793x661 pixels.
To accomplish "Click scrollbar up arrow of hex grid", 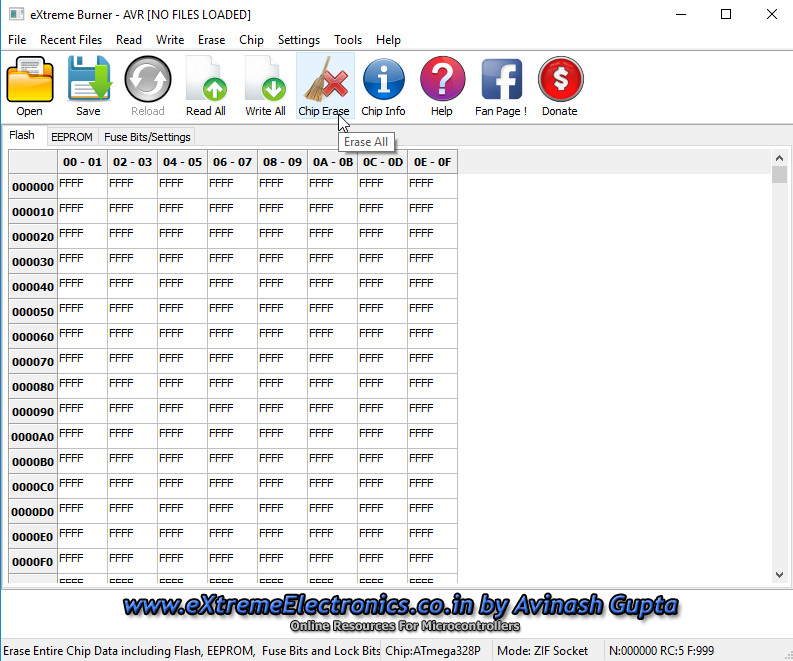I will (x=779, y=158).
